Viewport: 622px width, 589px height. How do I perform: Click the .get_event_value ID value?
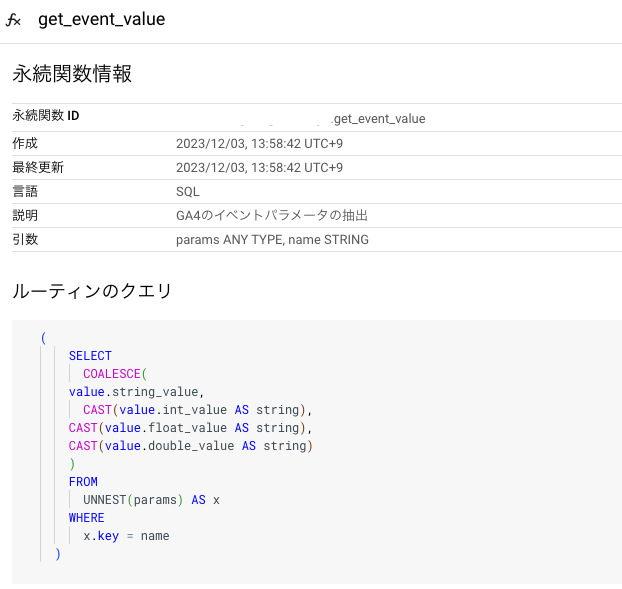pos(378,119)
